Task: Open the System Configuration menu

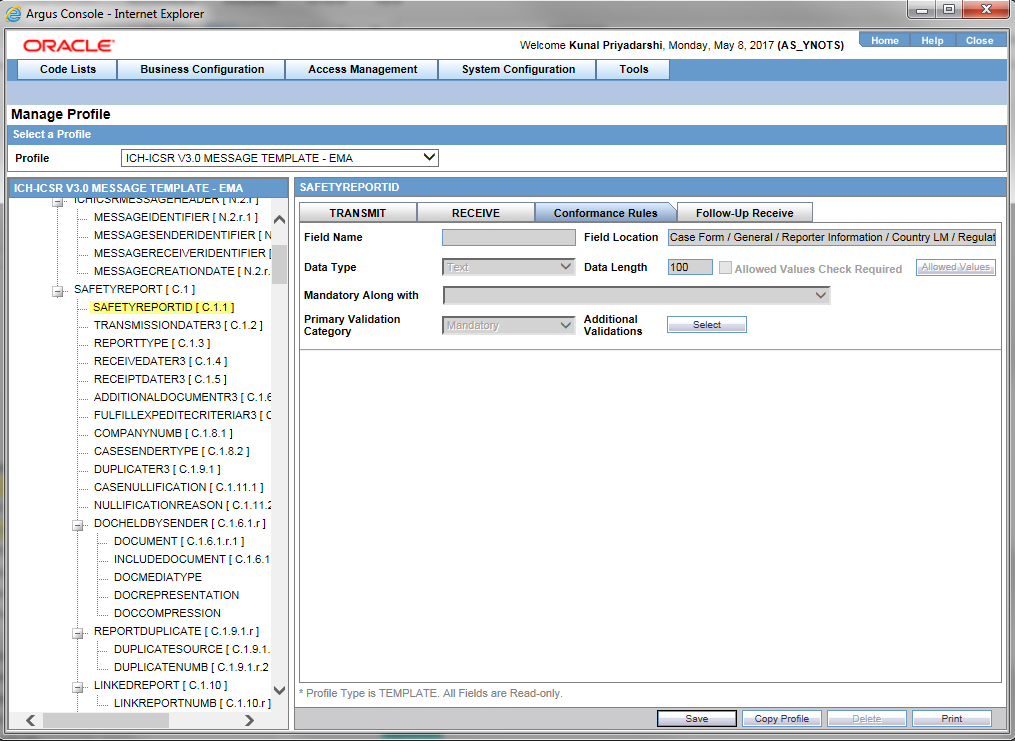Action: (x=518, y=69)
